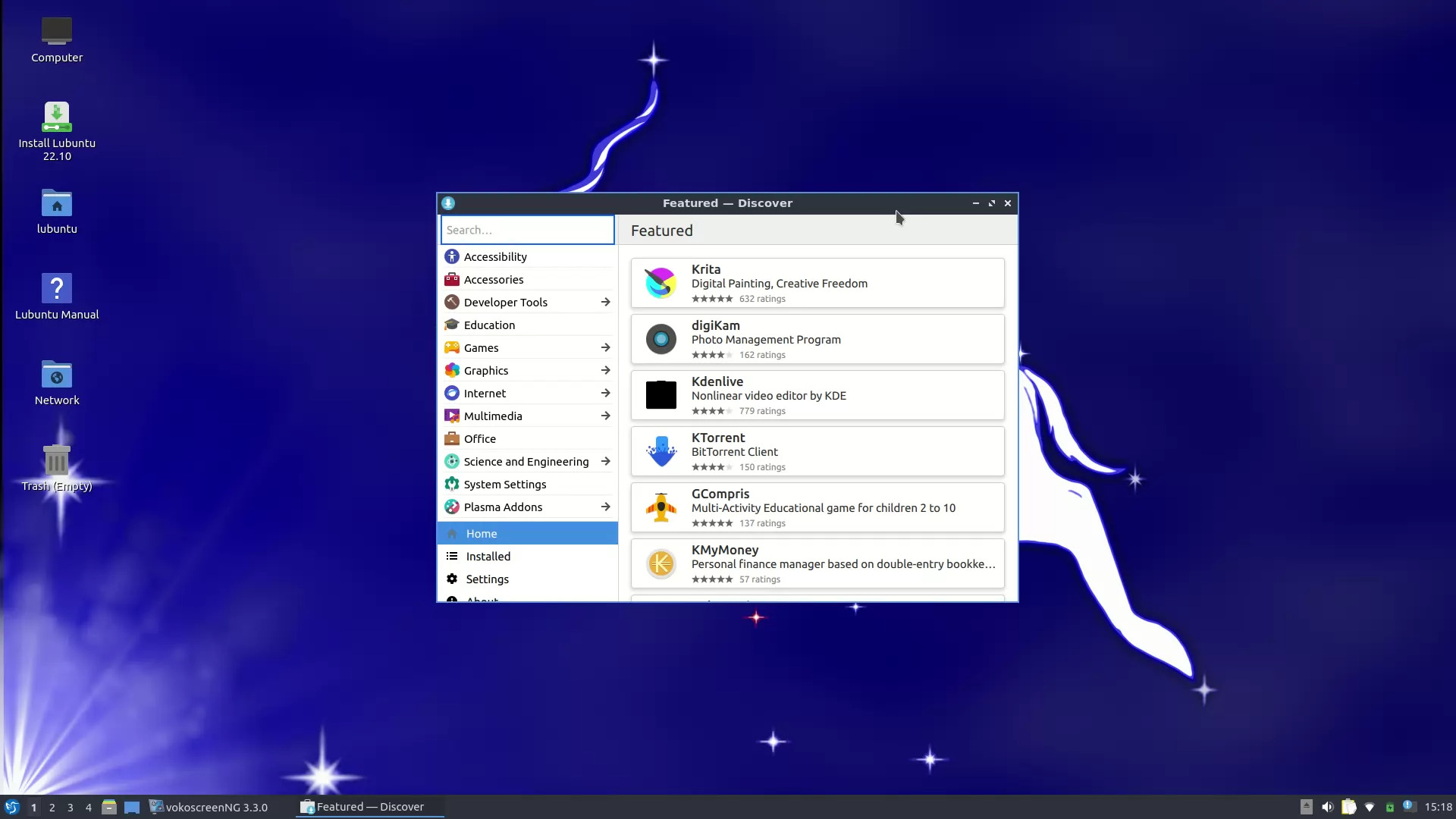Open System Settings from the sidebar
This screenshot has height=819, width=1456.
click(x=505, y=484)
